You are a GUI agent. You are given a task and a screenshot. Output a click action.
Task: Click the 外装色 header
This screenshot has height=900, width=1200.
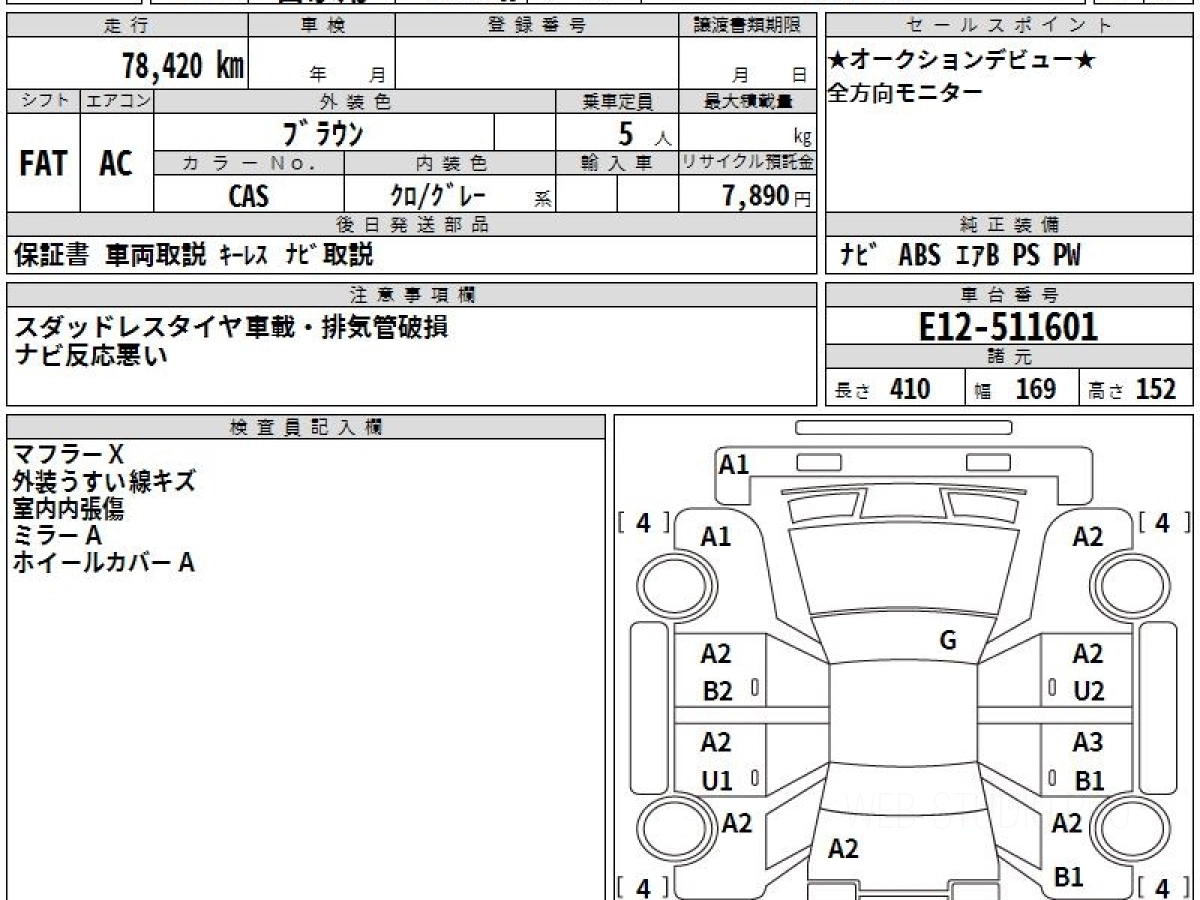[355, 101]
